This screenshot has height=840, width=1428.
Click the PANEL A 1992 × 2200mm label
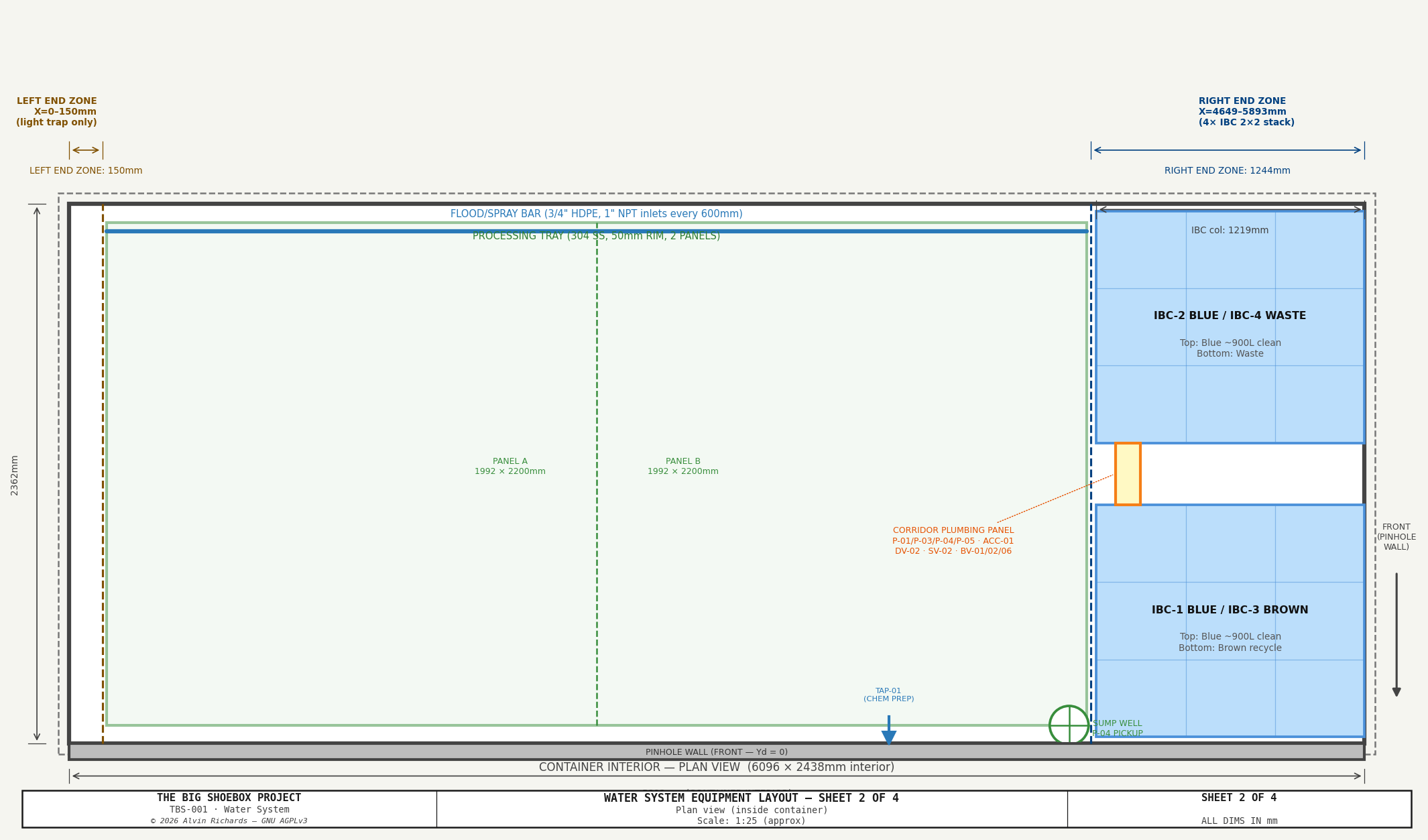point(510,467)
